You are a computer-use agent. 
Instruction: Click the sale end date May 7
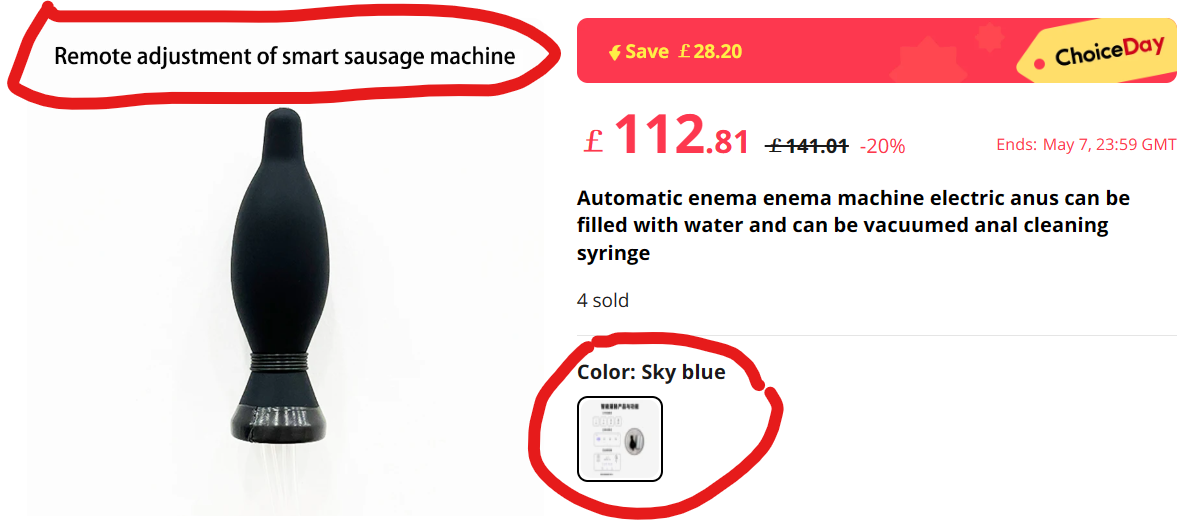point(1086,145)
